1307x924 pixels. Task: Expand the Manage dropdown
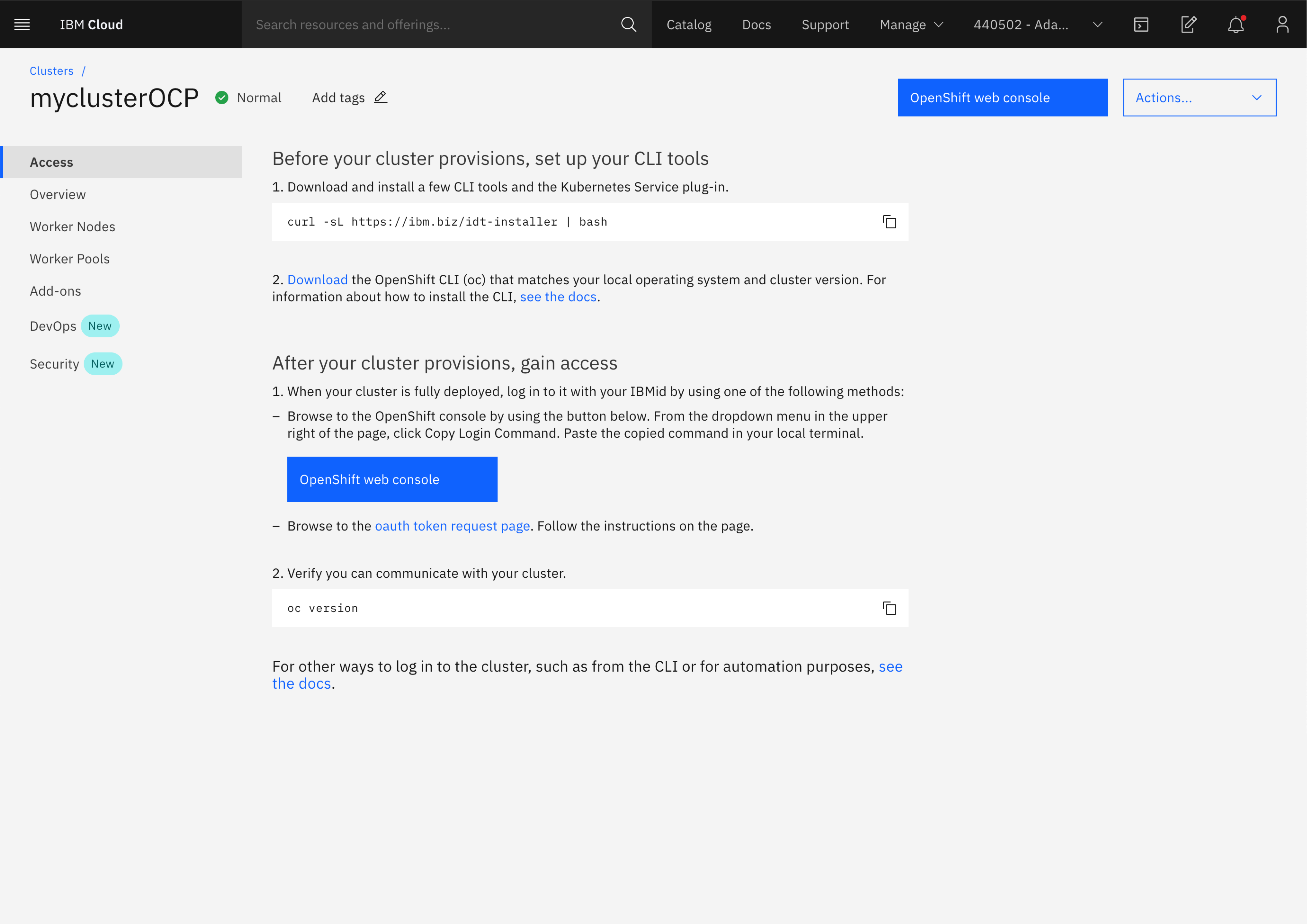click(911, 24)
